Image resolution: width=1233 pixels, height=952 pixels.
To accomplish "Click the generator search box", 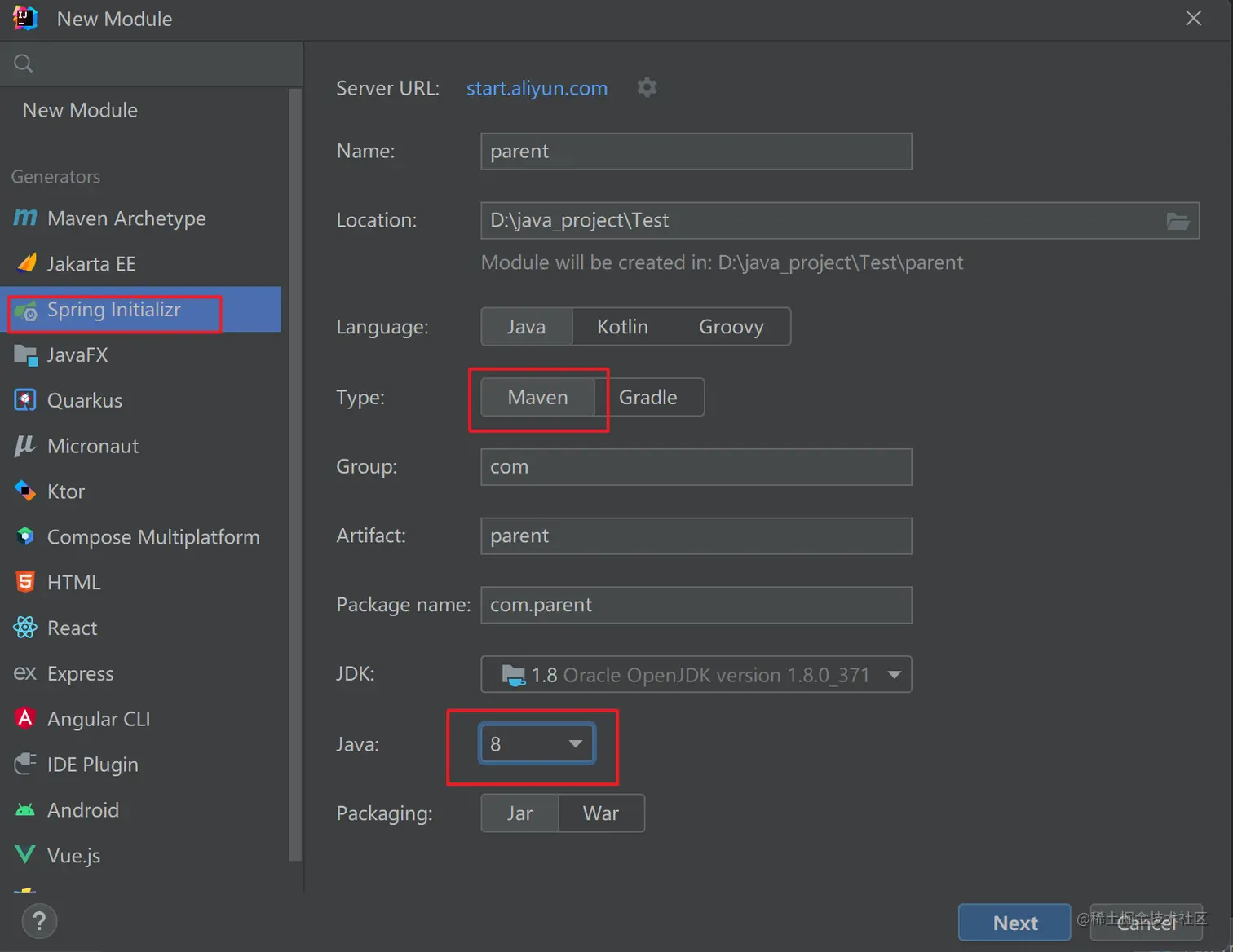I will click(152, 64).
